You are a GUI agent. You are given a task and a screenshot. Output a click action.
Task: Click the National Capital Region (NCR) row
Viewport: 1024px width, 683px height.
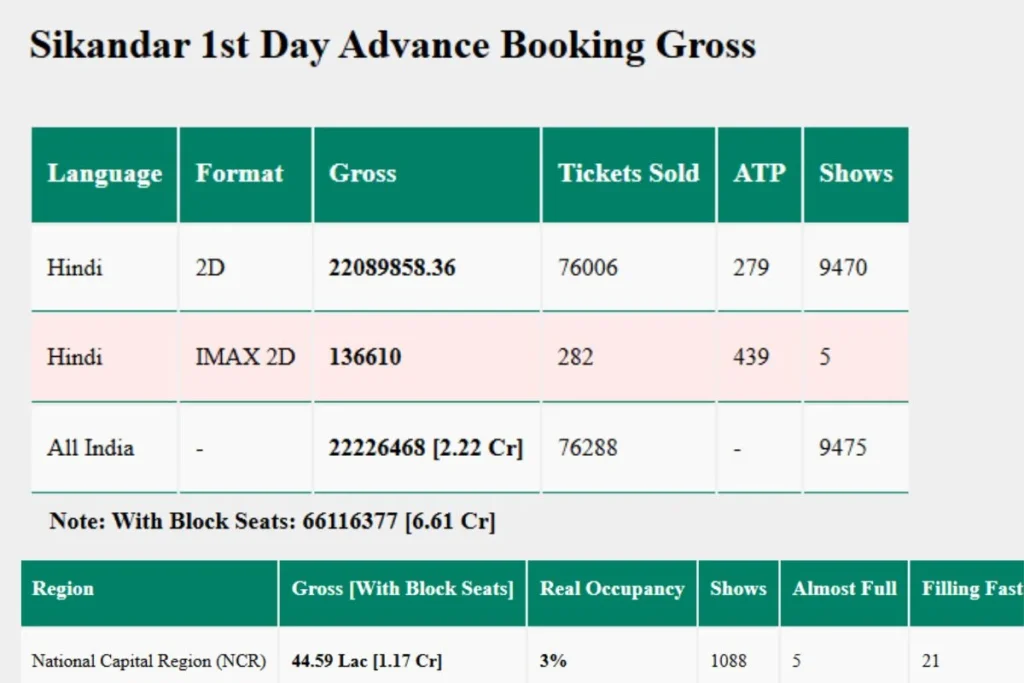pyautogui.click(x=148, y=661)
